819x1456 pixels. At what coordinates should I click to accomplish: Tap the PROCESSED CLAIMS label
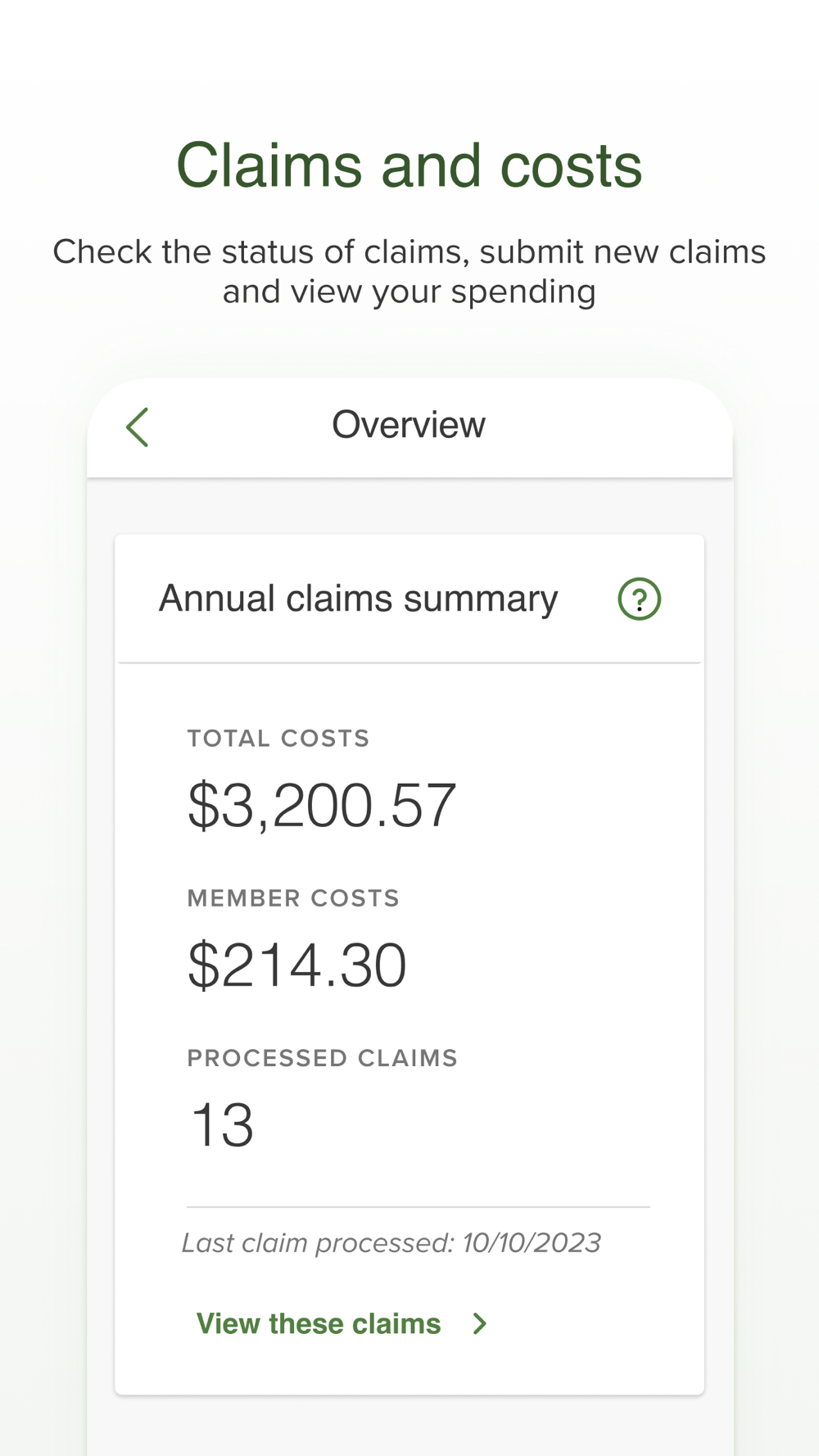point(323,1058)
